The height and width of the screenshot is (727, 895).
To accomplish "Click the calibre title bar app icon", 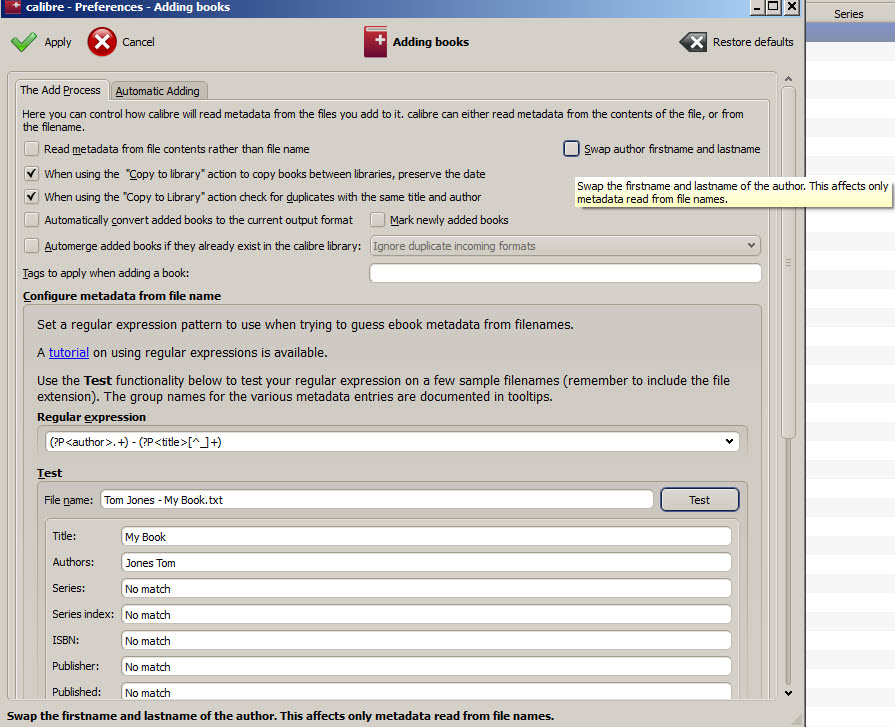I will (x=13, y=7).
